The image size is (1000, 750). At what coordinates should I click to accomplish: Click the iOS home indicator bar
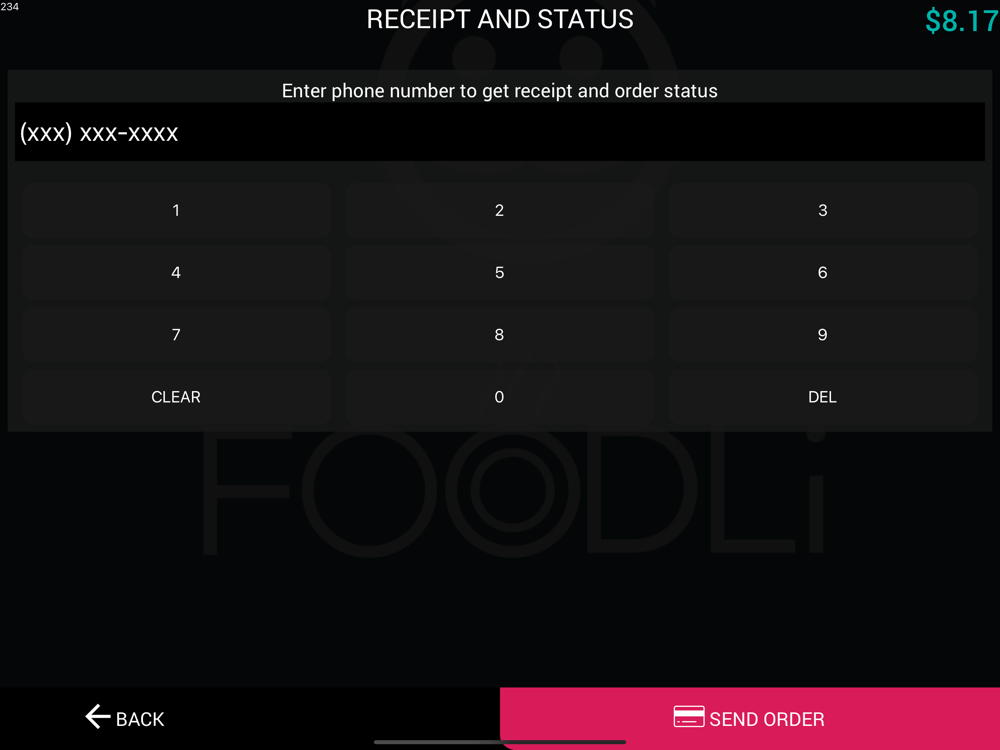pos(500,742)
